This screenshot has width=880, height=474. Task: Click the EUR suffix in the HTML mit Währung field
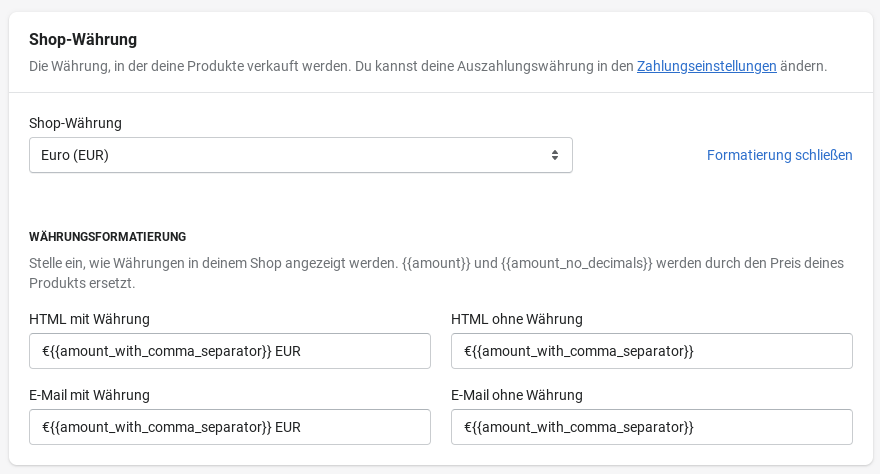point(288,351)
